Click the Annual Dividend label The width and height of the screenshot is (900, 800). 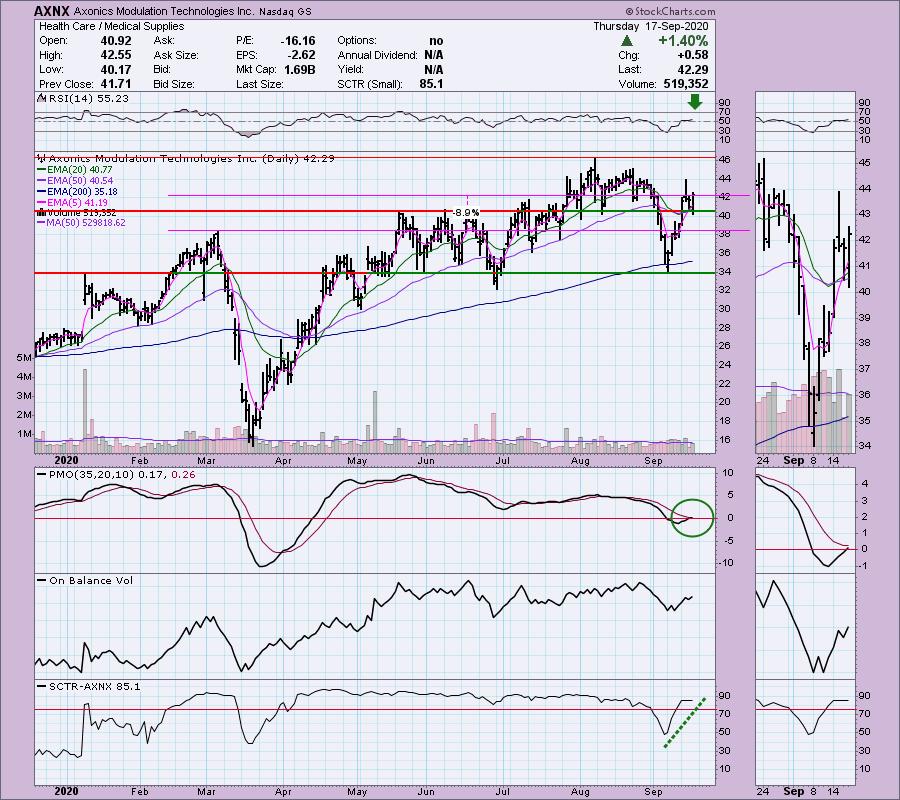(x=377, y=55)
